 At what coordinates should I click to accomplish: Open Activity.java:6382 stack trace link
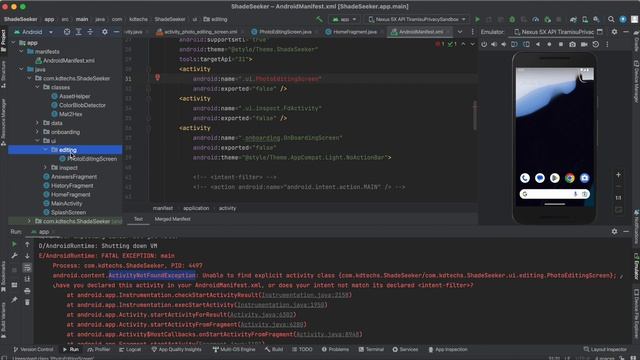pos(262,315)
